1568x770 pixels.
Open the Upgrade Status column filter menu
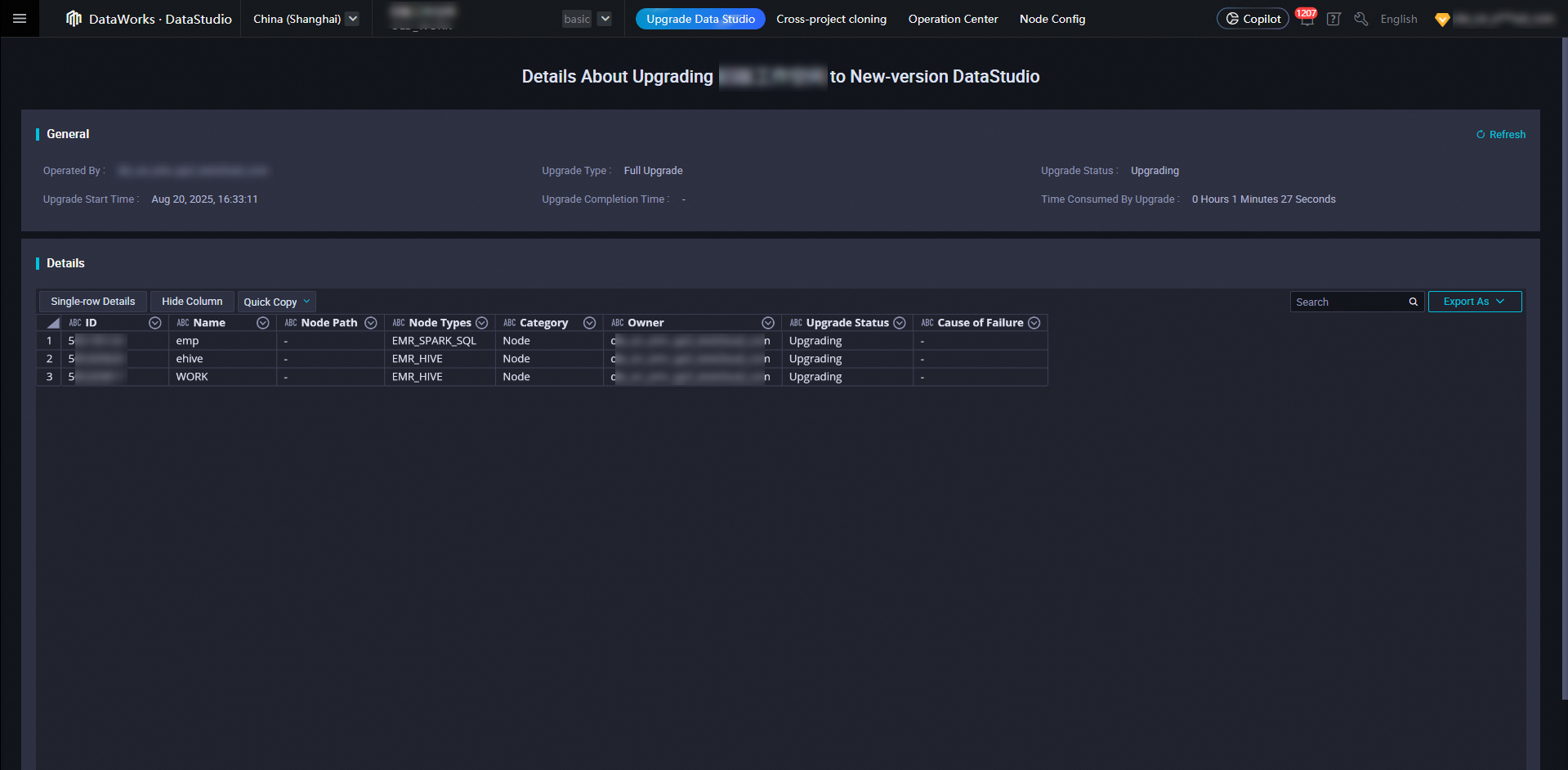point(899,323)
